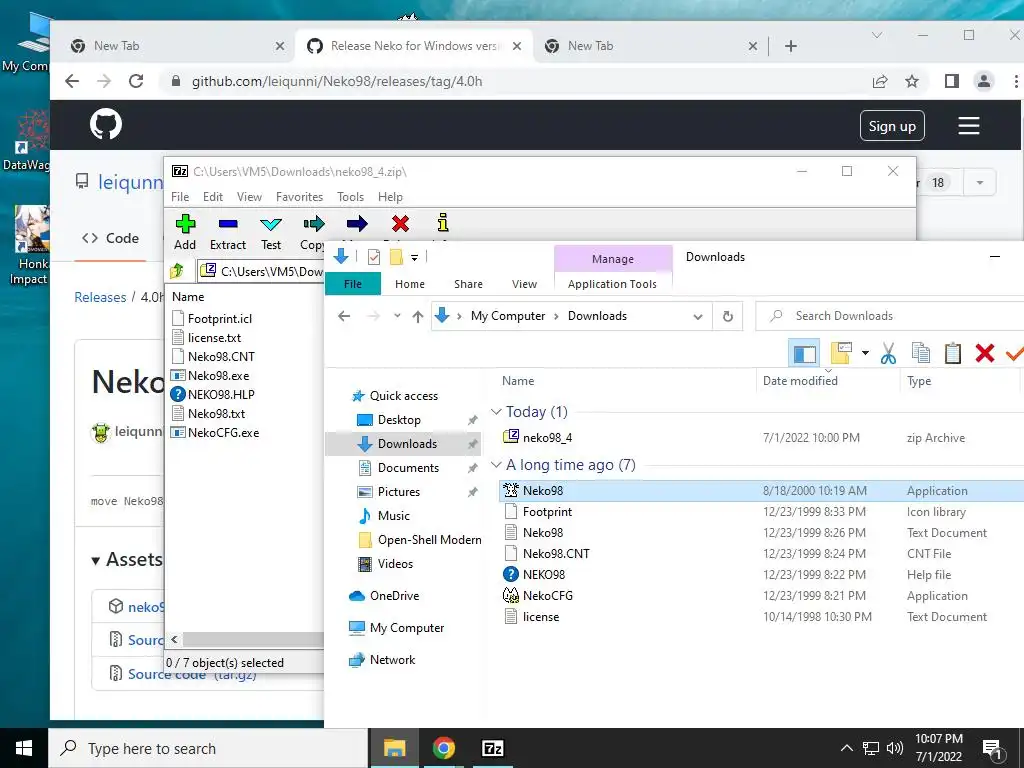Click the Chrome address bar URL
This screenshot has height=768, width=1024.
(337, 81)
